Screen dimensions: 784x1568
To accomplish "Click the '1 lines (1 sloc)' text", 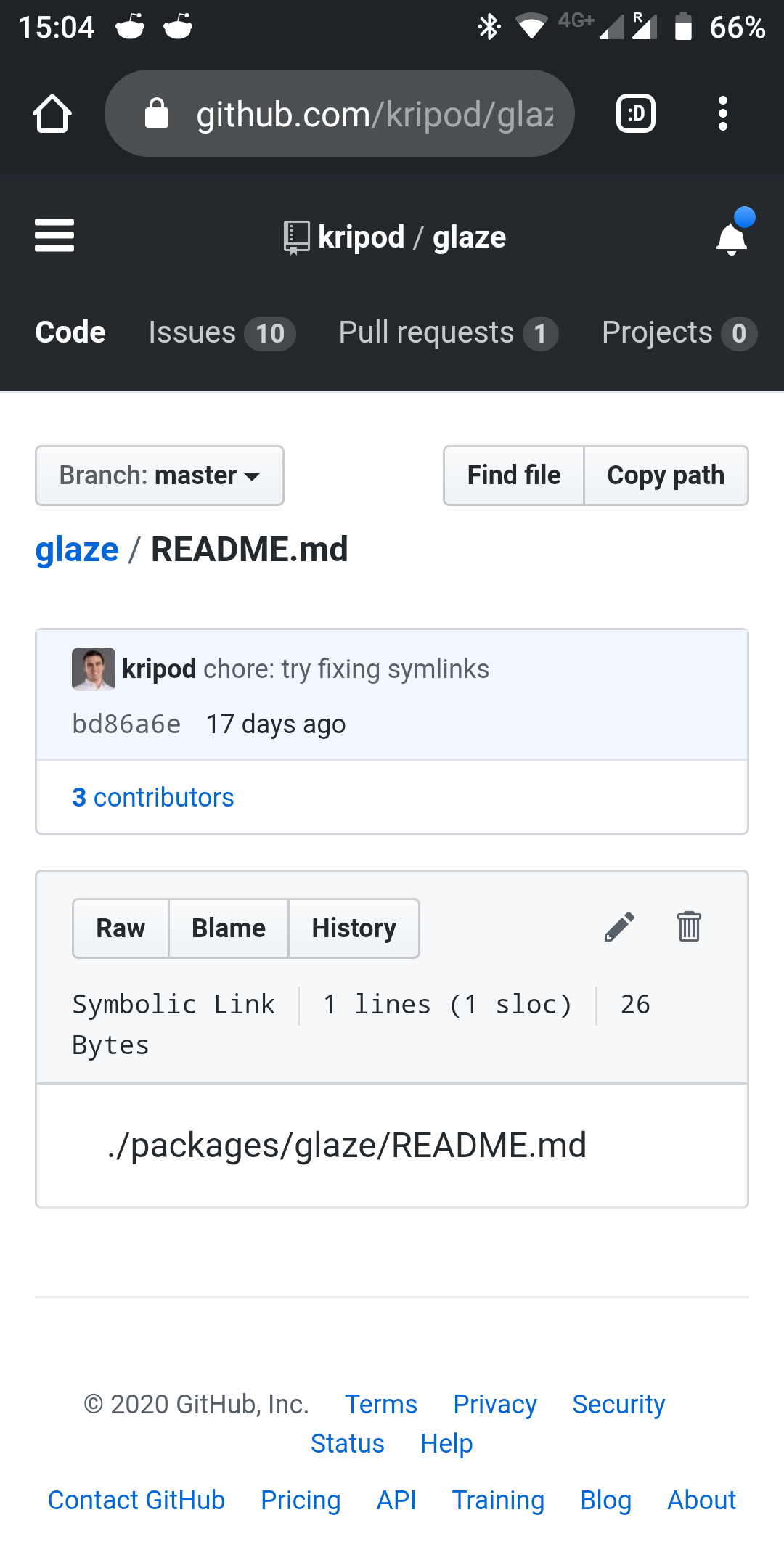I will [448, 1005].
